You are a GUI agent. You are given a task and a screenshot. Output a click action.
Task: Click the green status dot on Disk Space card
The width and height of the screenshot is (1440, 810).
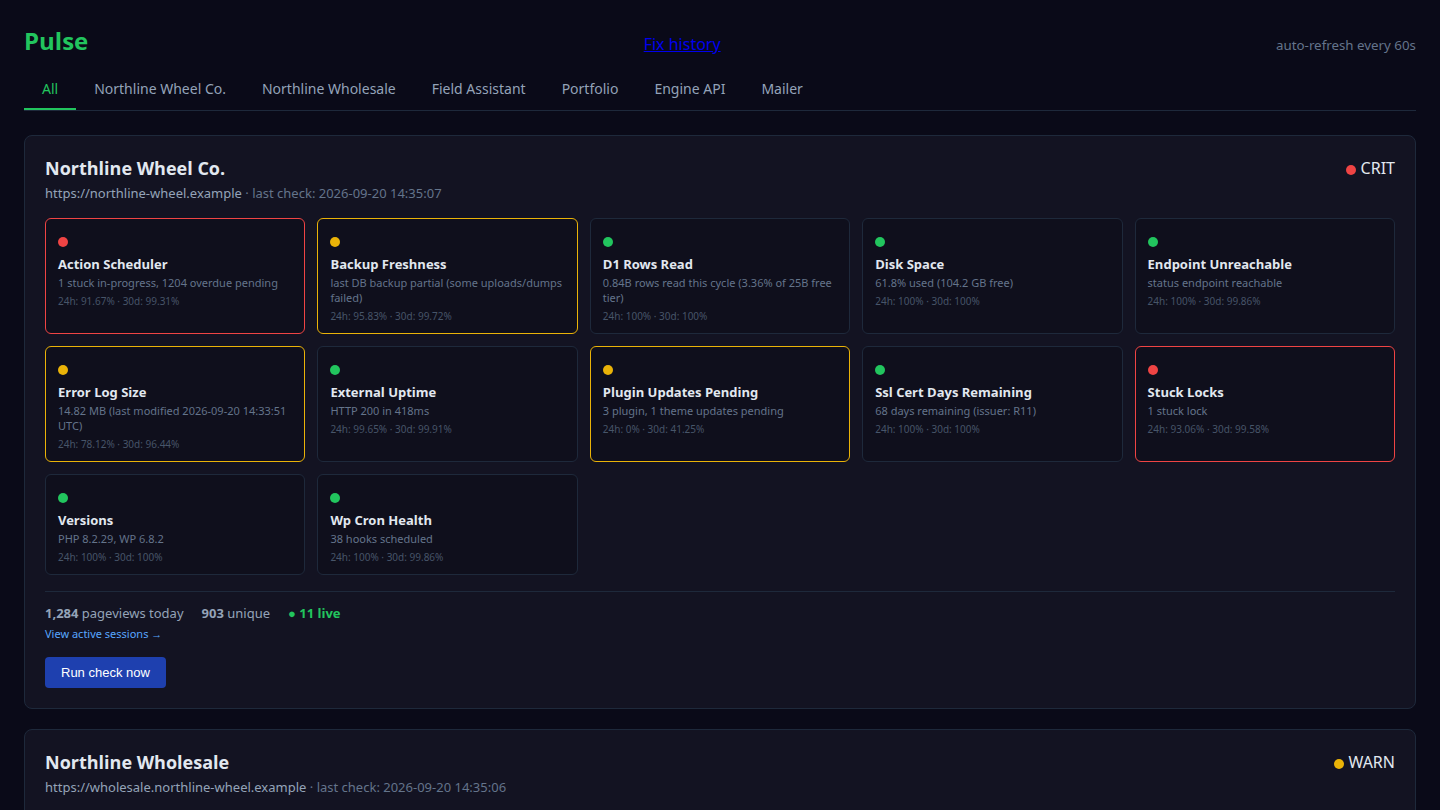[x=880, y=242]
